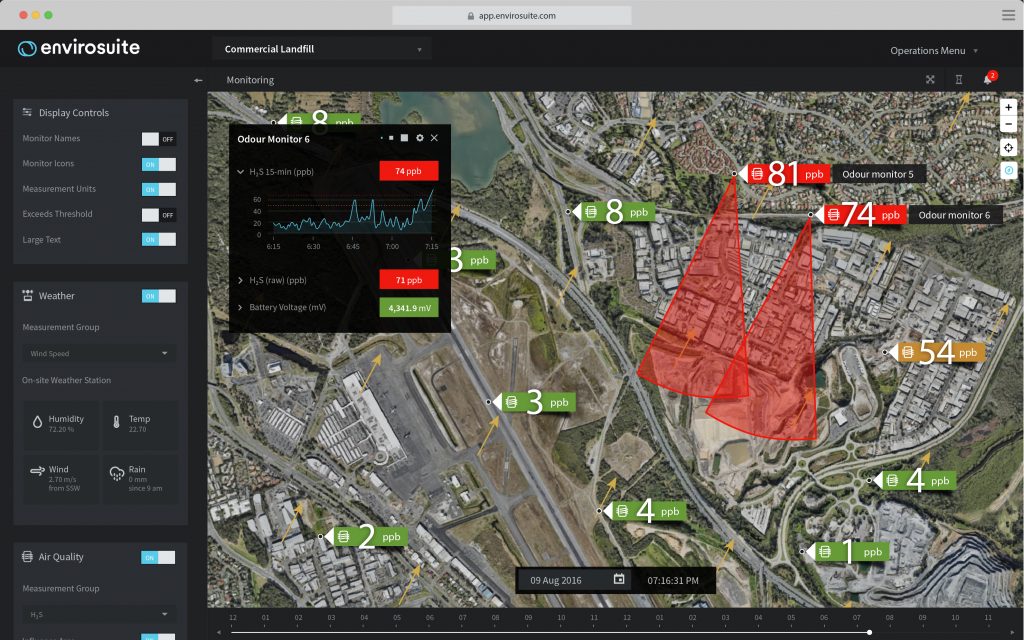Collapse sidebar with the left arrow icon

tap(198, 80)
